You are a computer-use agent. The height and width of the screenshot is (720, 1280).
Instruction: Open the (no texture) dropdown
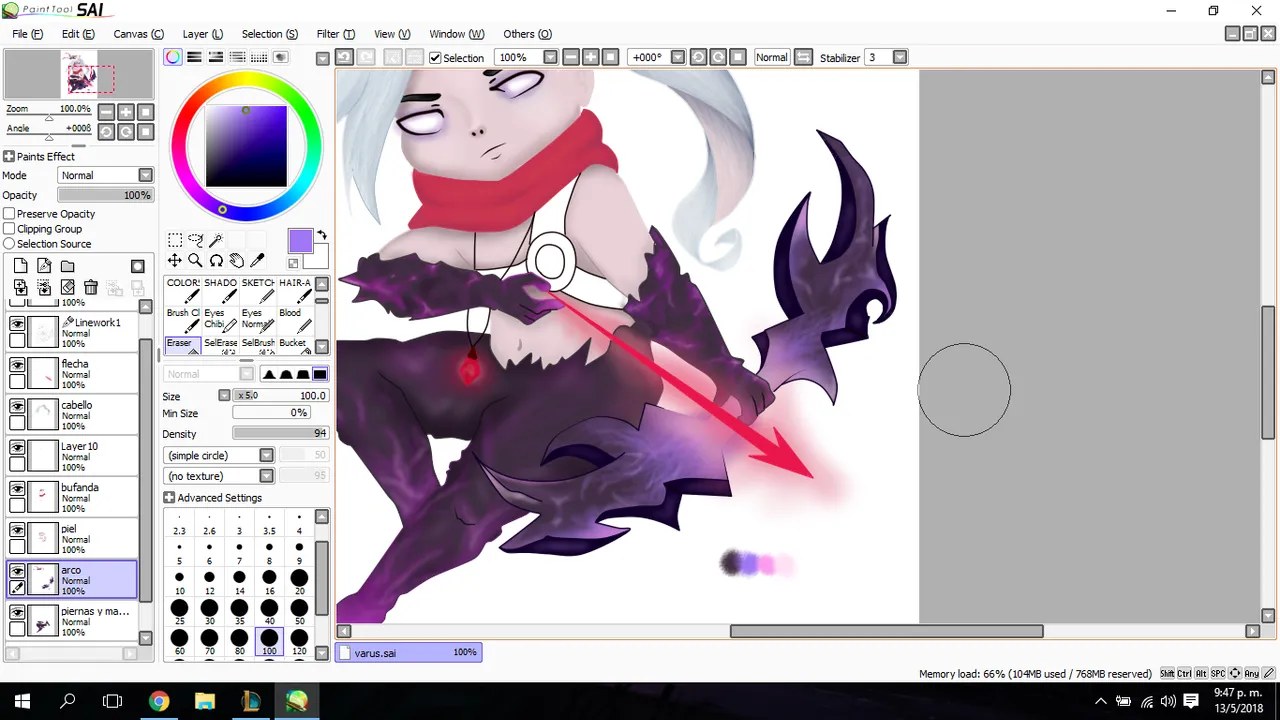point(266,476)
